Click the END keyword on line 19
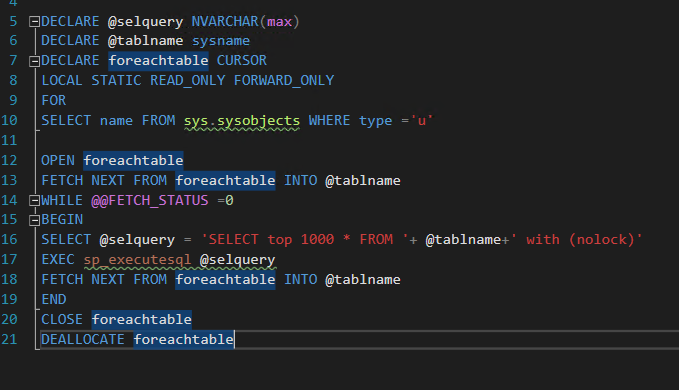Viewport: 679px width, 390px height. [x=54, y=300]
